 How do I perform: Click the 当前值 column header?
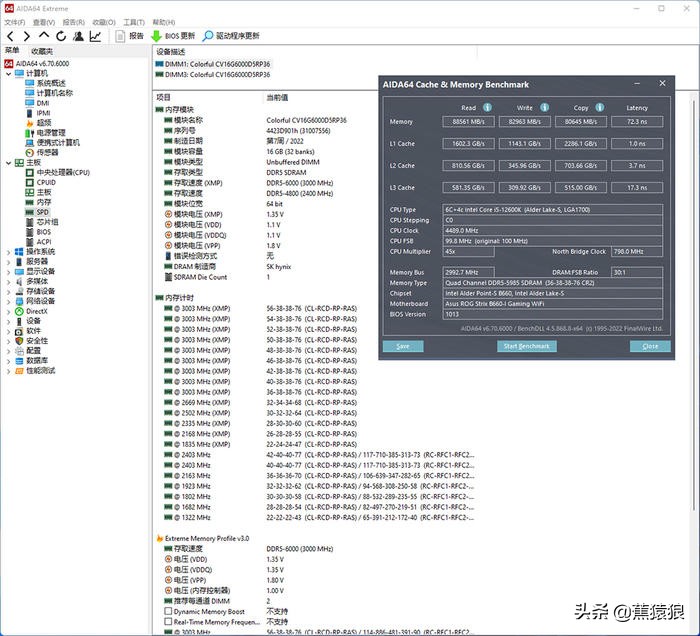(x=277, y=97)
